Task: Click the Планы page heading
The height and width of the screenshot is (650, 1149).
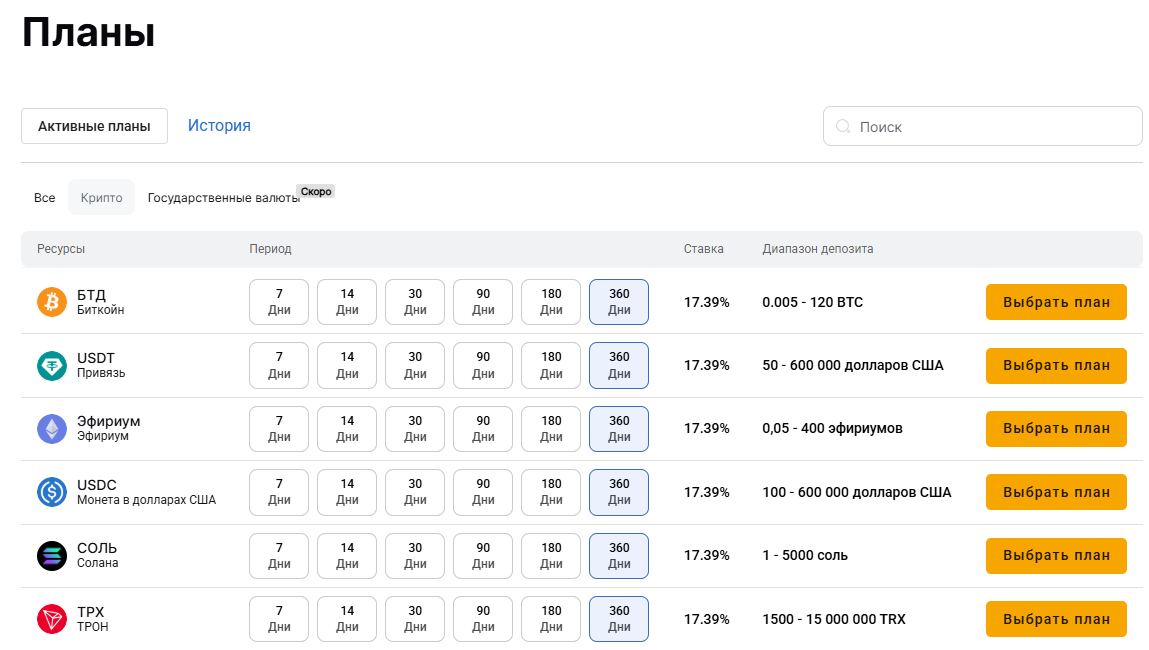Action: pyautogui.click(x=89, y=33)
